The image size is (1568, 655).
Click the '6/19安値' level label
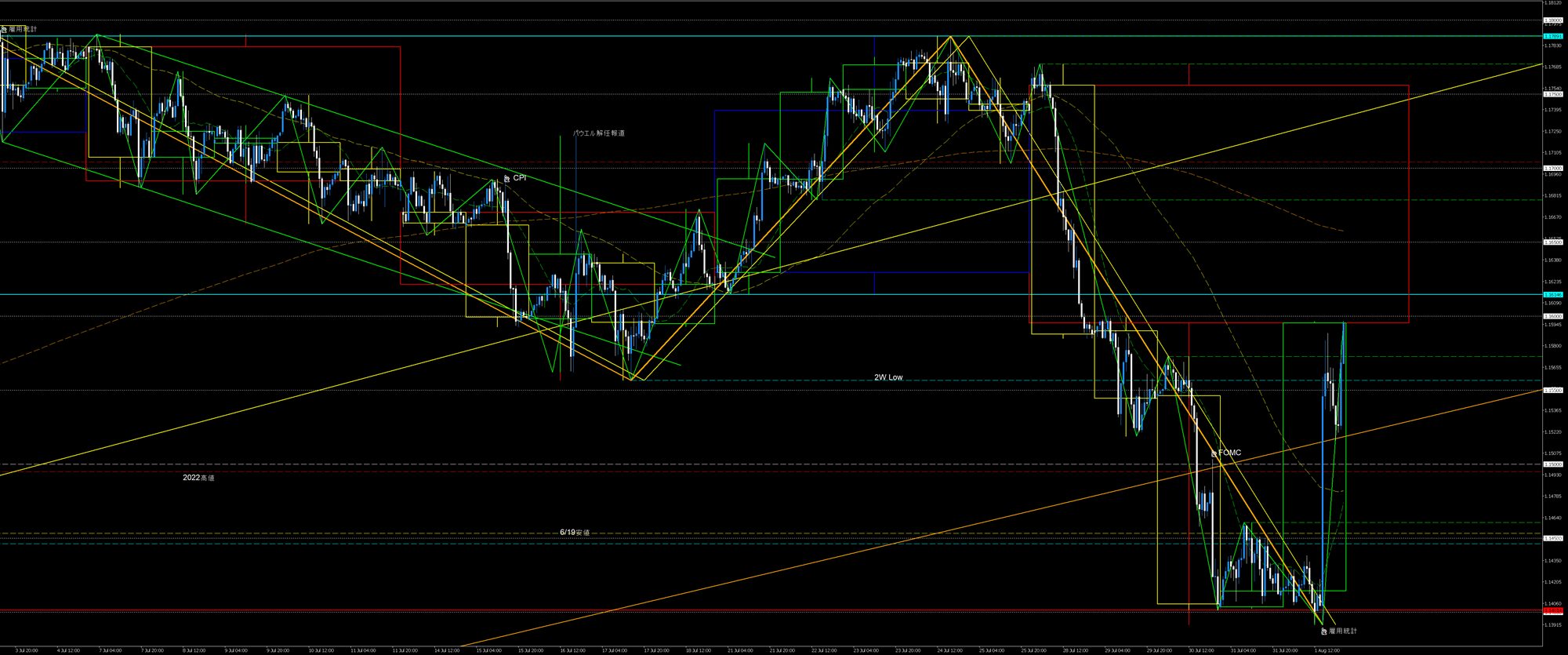tap(575, 533)
